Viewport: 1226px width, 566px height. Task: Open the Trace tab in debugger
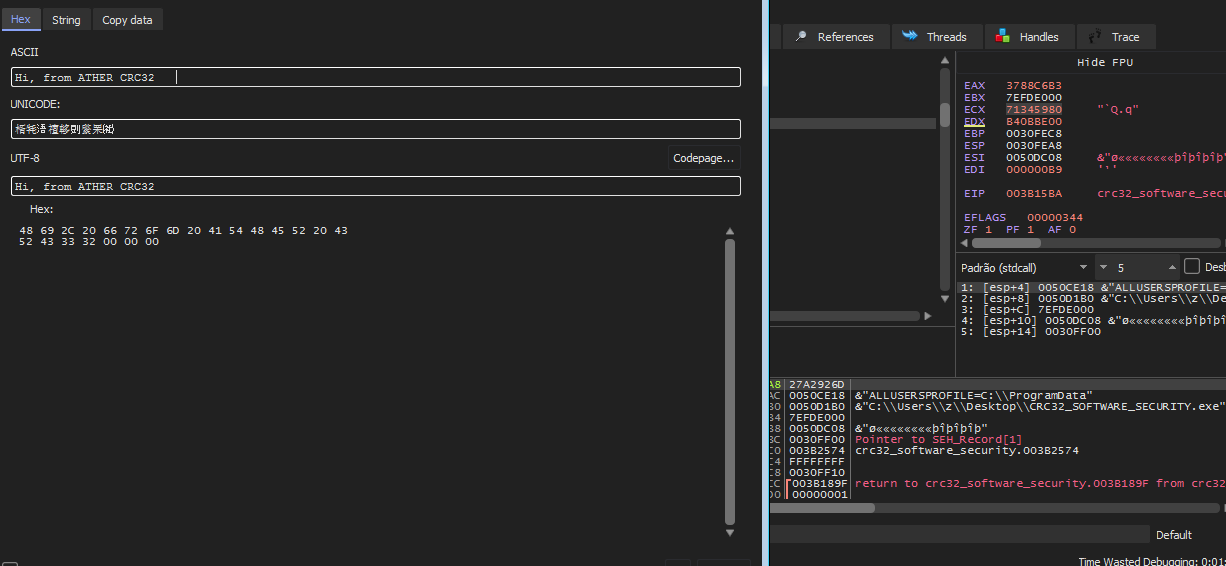(x=1116, y=37)
